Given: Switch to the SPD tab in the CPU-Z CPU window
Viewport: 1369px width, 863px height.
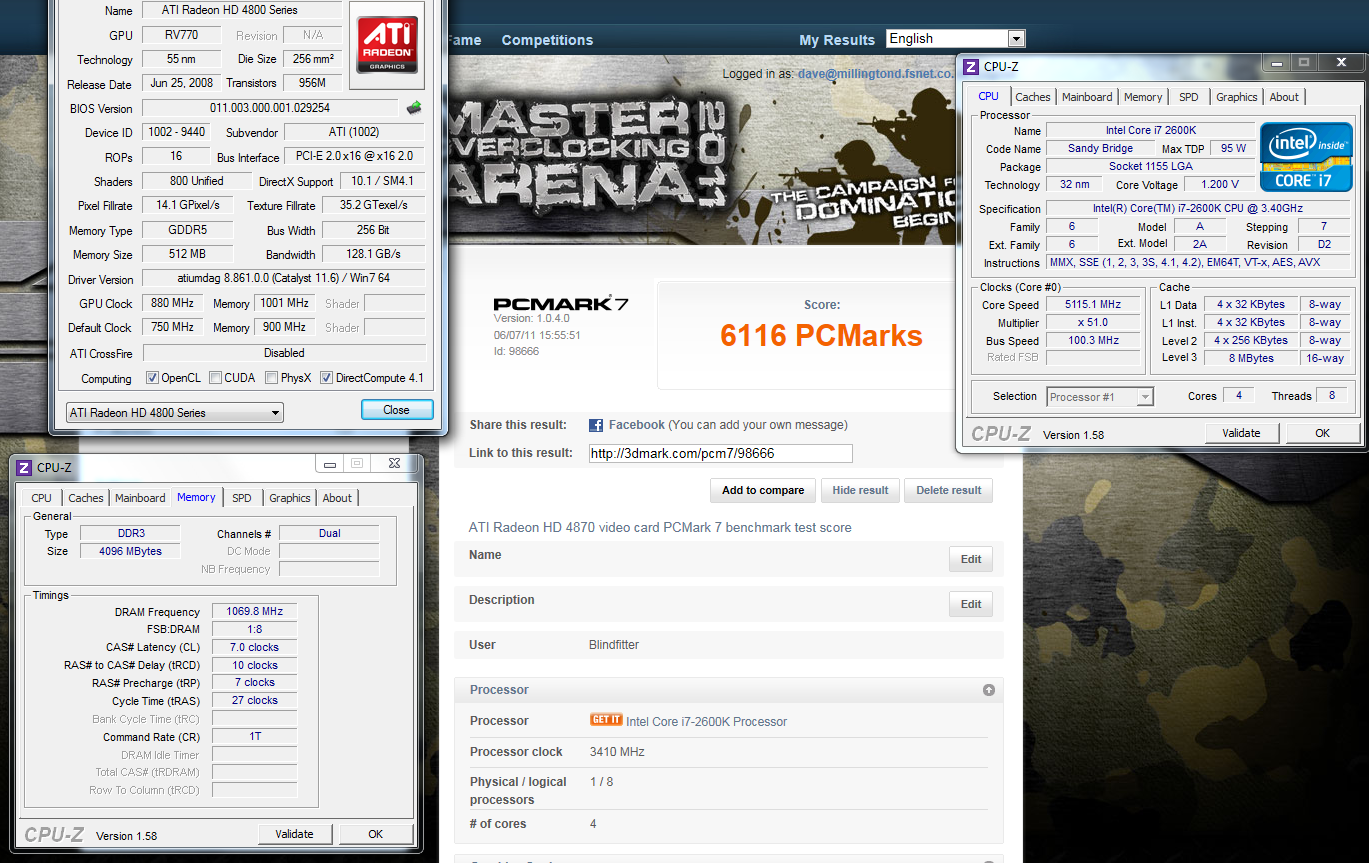Looking at the screenshot, I should tap(1188, 97).
